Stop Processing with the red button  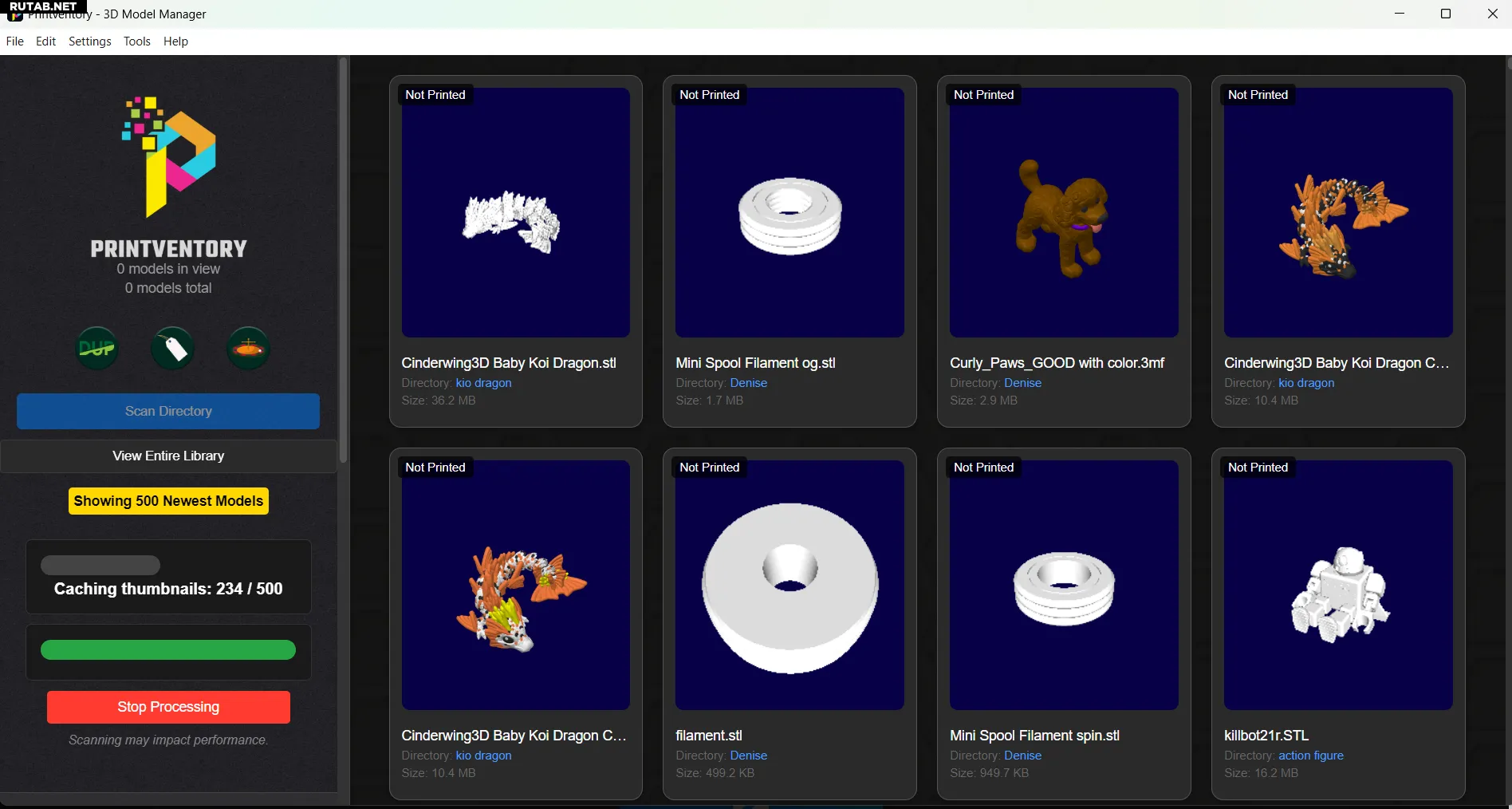click(168, 707)
